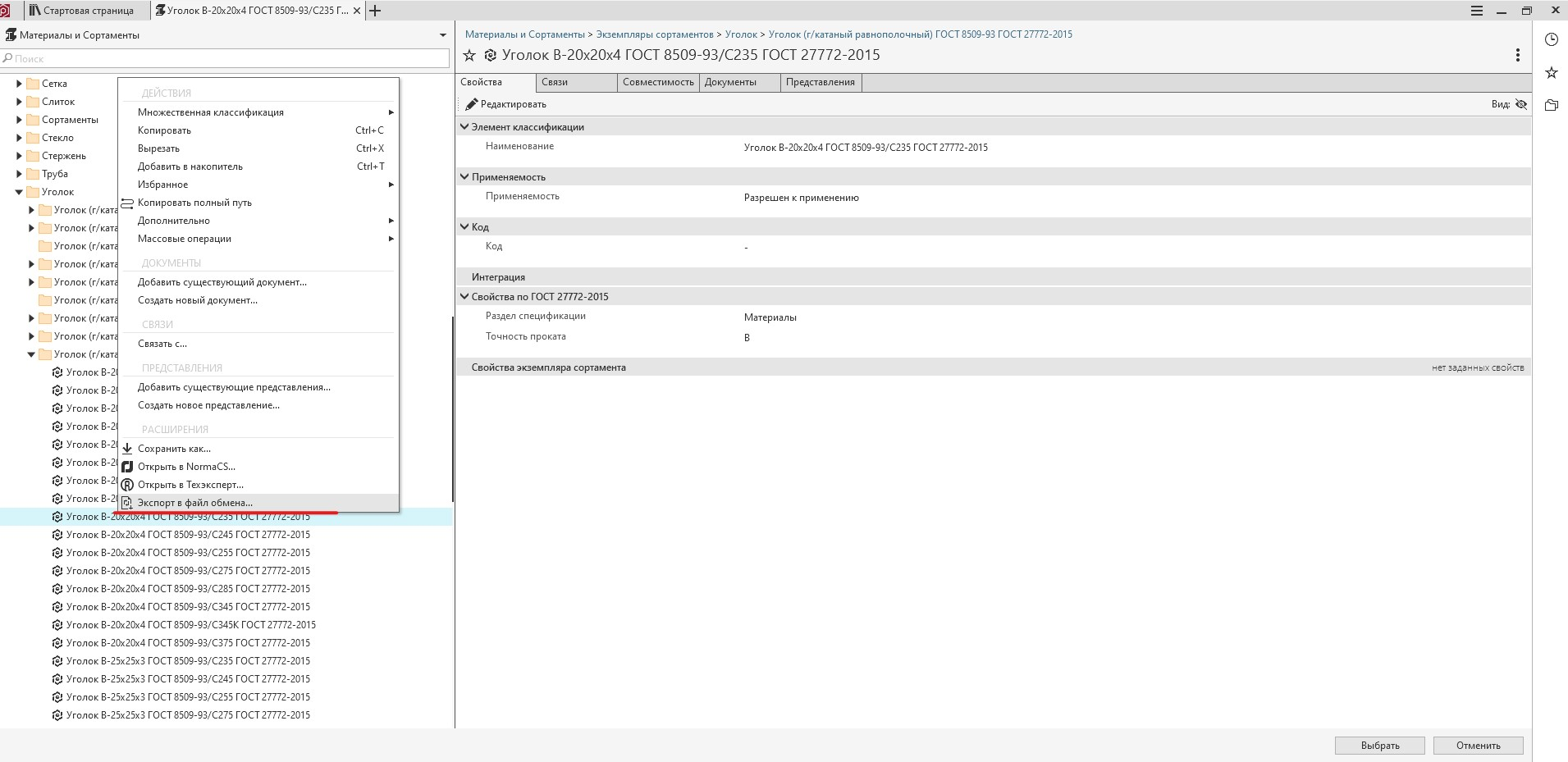Click the Выбрать button

pyautogui.click(x=1380, y=746)
